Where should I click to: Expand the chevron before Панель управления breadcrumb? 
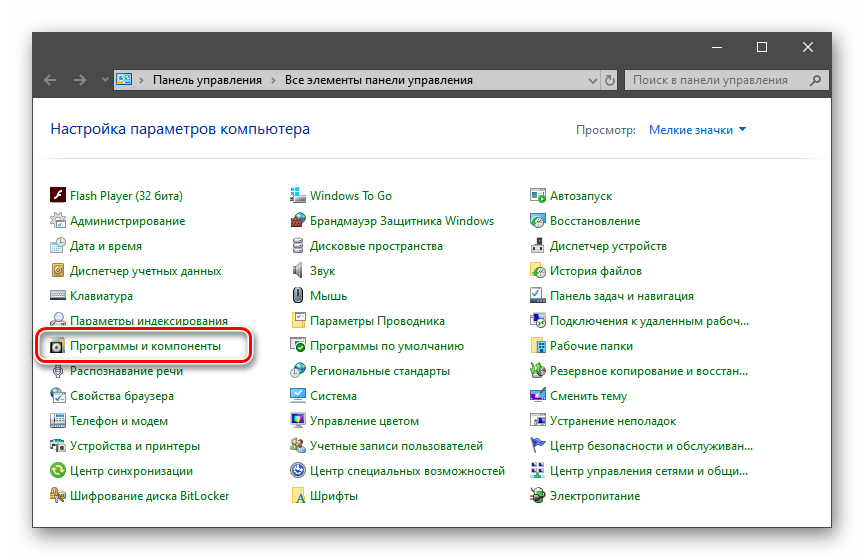click(142, 80)
